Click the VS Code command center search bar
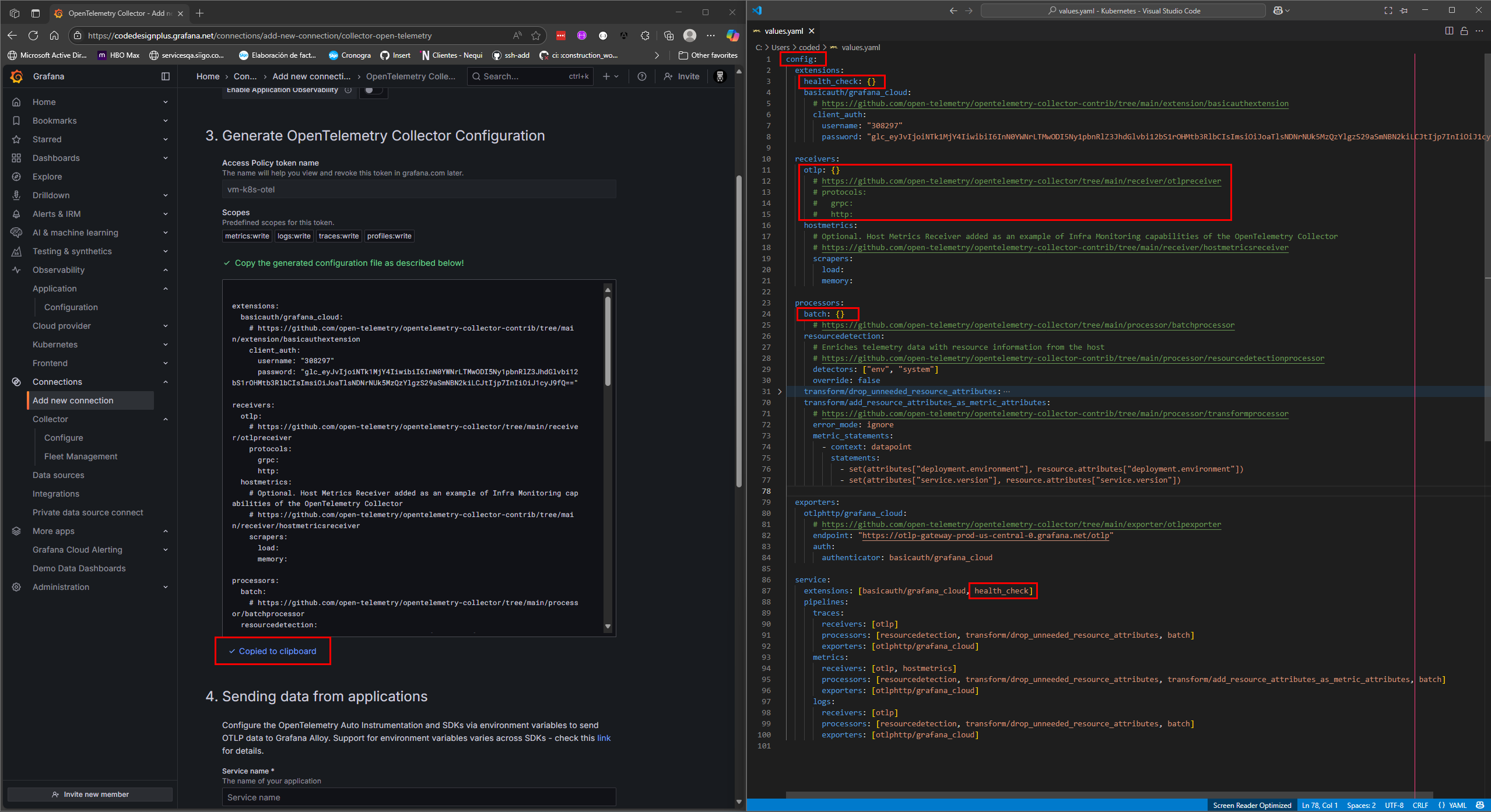Image resolution: width=1491 pixels, height=812 pixels. coord(1123,10)
